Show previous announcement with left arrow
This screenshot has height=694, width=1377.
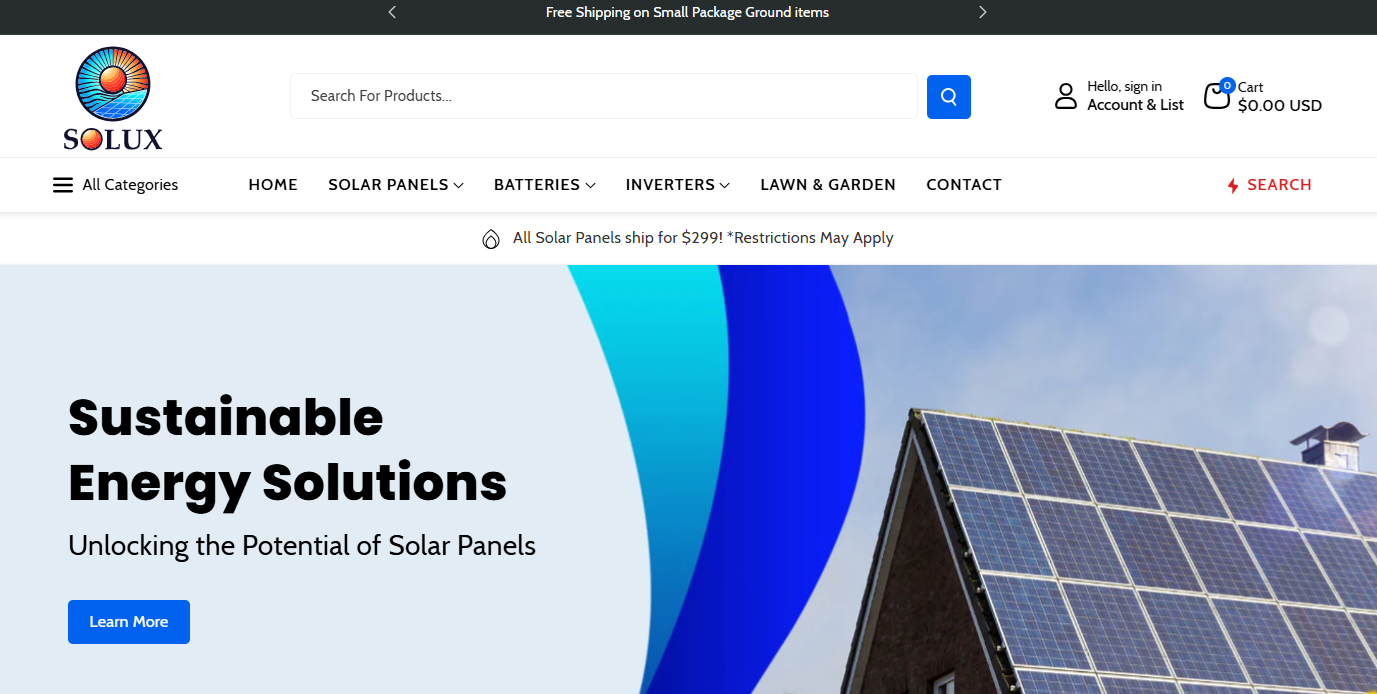pos(392,12)
